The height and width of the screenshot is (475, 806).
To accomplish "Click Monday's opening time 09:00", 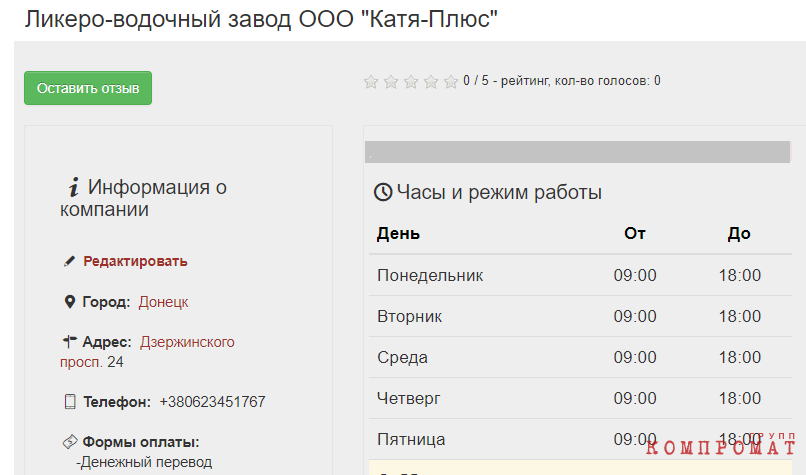I will [635, 275].
